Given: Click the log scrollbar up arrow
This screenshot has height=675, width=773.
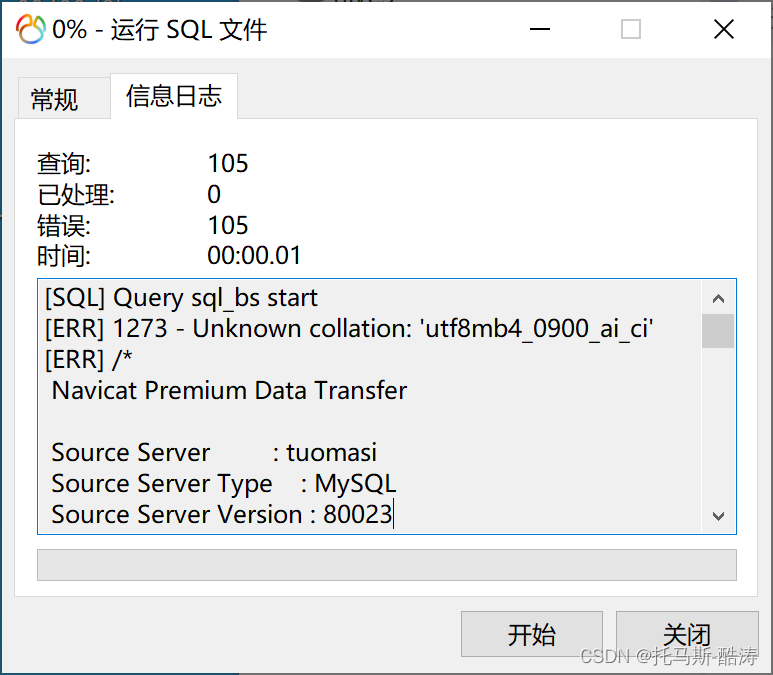Looking at the screenshot, I should (718, 298).
